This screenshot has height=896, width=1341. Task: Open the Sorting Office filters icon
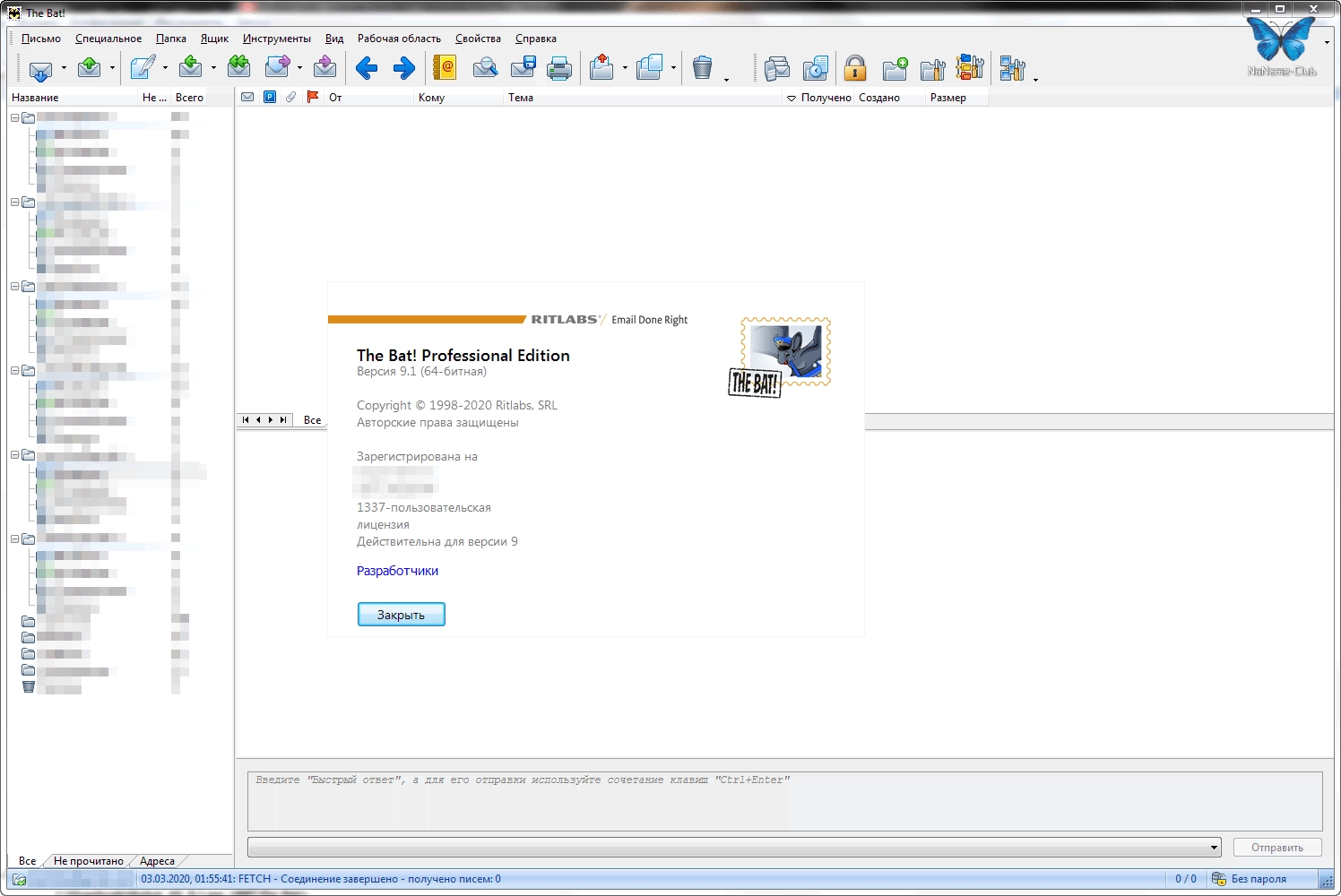tap(970, 67)
